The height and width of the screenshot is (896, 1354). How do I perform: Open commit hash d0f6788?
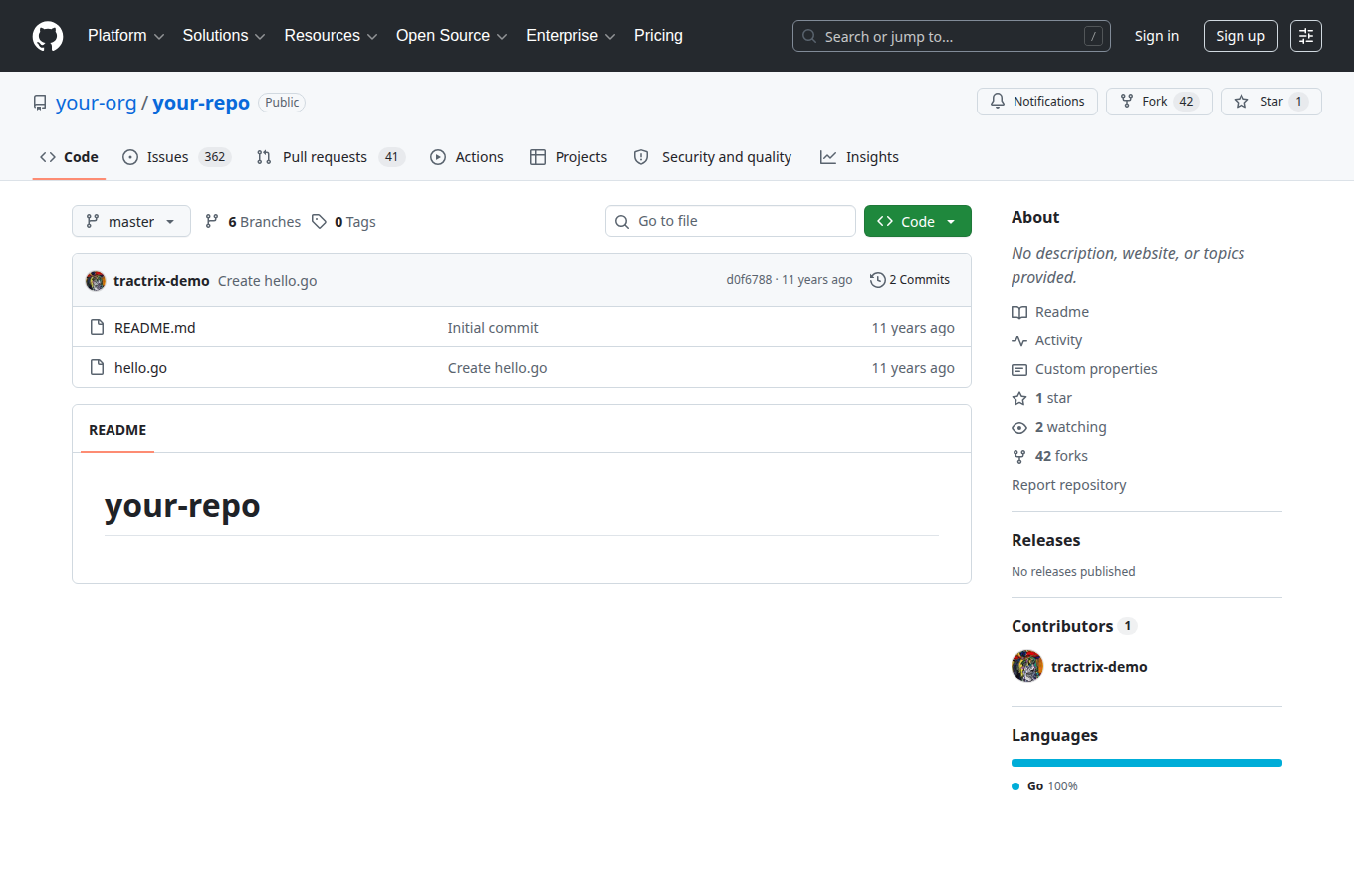point(749,280)
